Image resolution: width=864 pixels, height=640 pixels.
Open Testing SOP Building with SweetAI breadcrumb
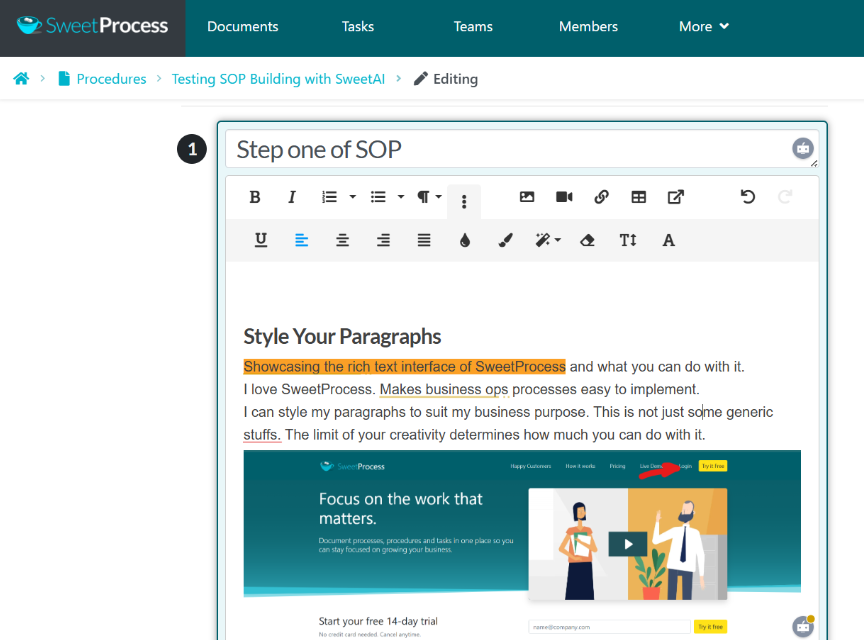[278, 79]
